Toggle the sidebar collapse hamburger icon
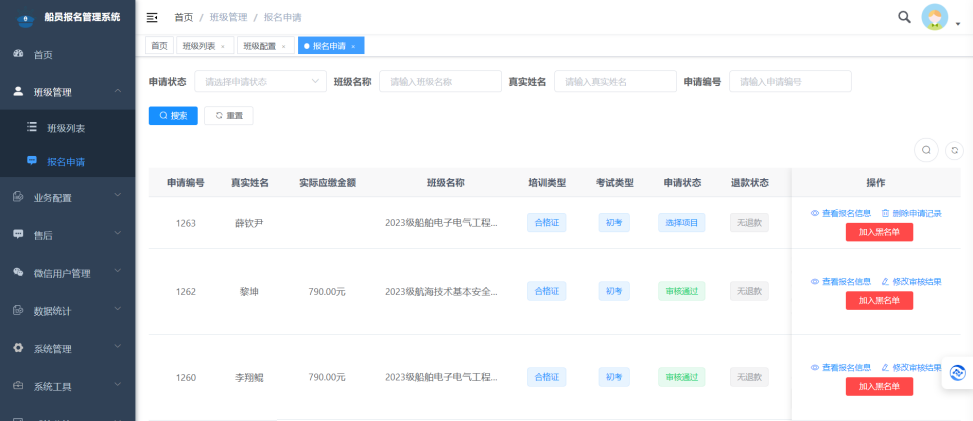Screen dimensions: 973x421 pyautogui.click(x=152, y=17)
